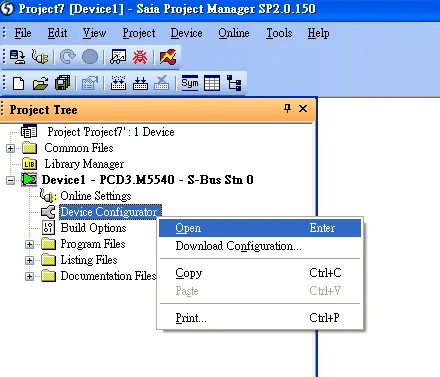The height and width of the screenshot is (377, 440).
Task: Open the Online menu
Action: pyautogui.click(x=234, y=33)
